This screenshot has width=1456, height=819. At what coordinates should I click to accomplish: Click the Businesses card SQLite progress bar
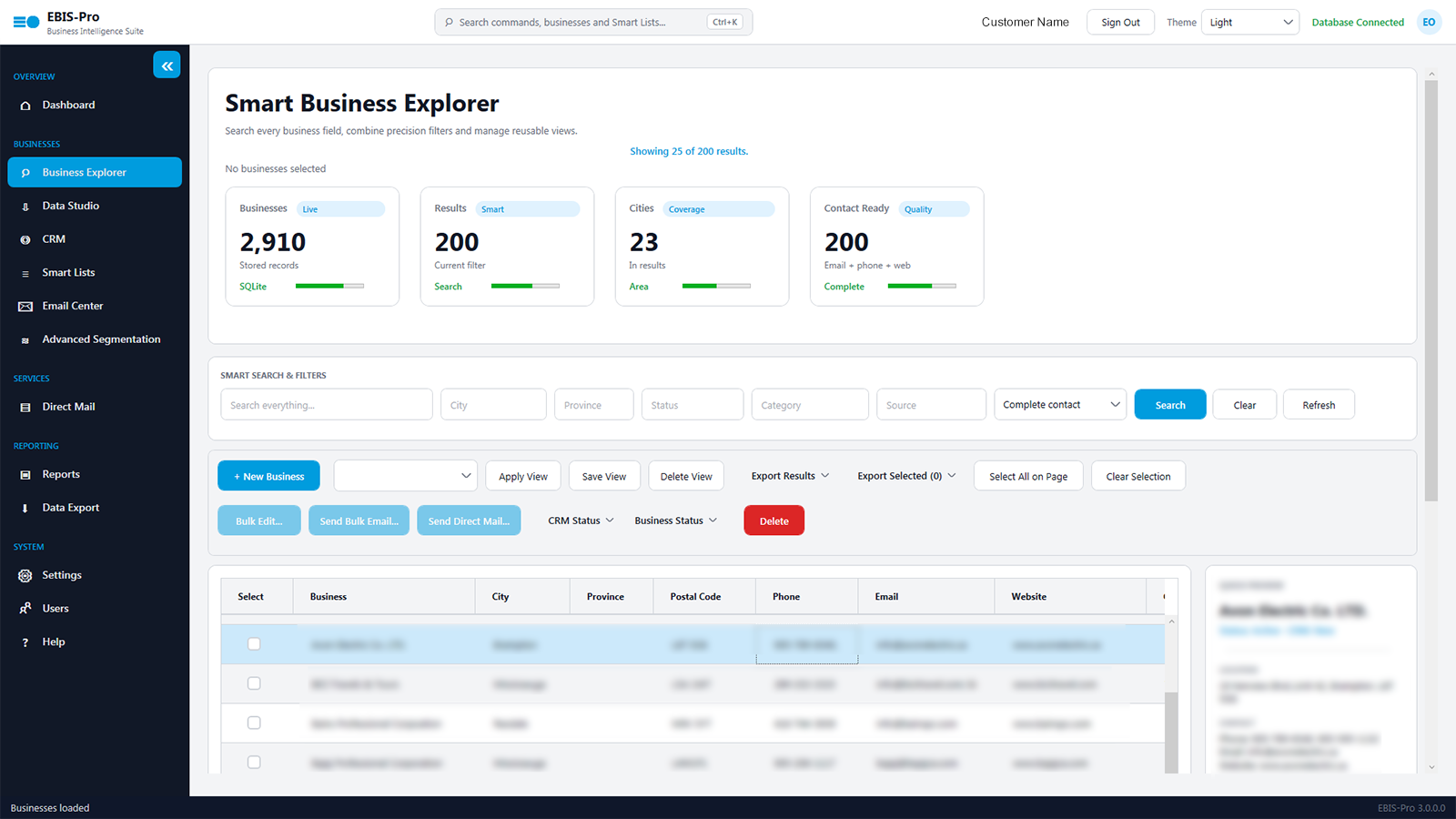[x=329, y=286]
